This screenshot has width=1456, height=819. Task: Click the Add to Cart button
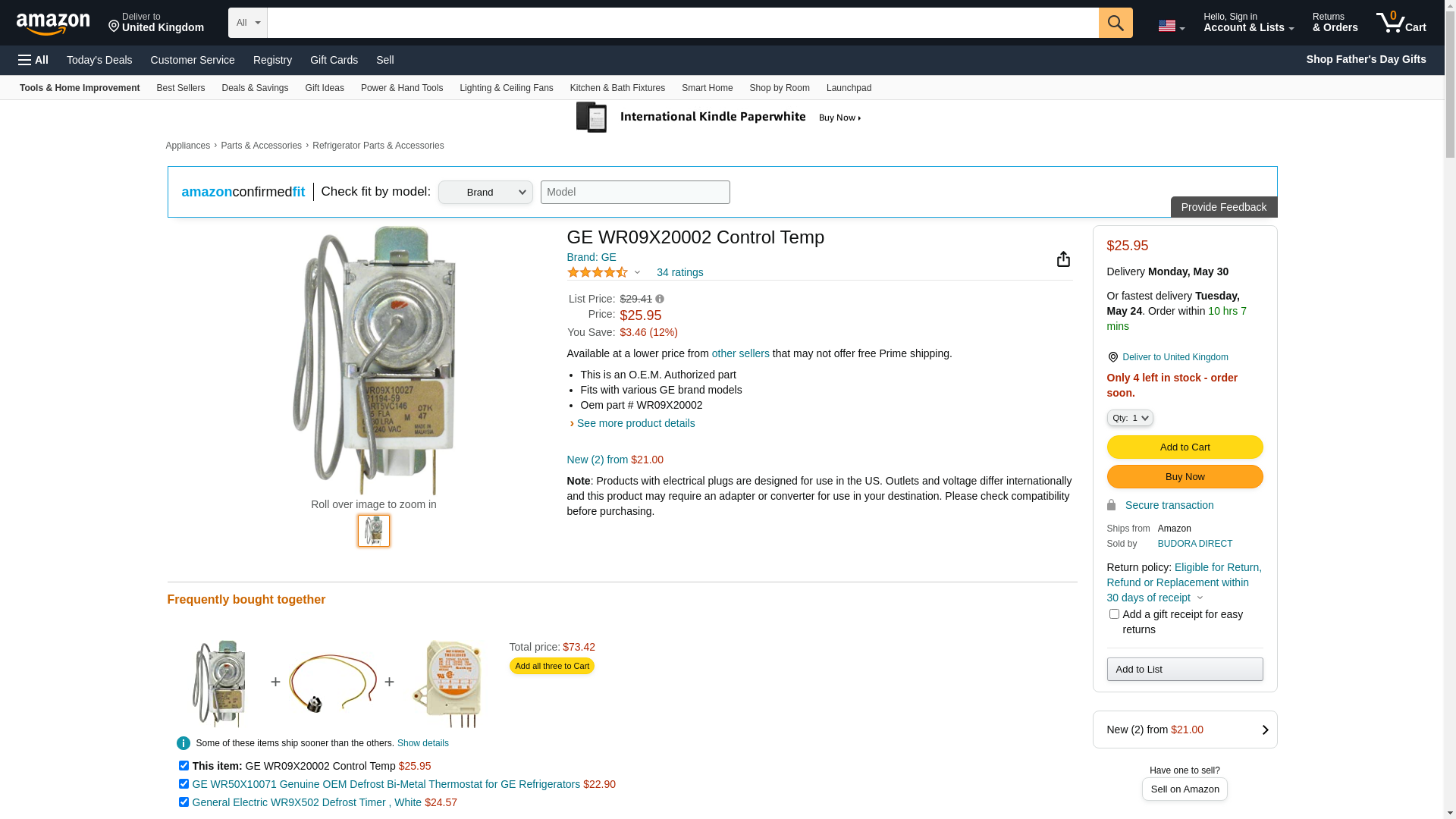[x=1185, y=447]
